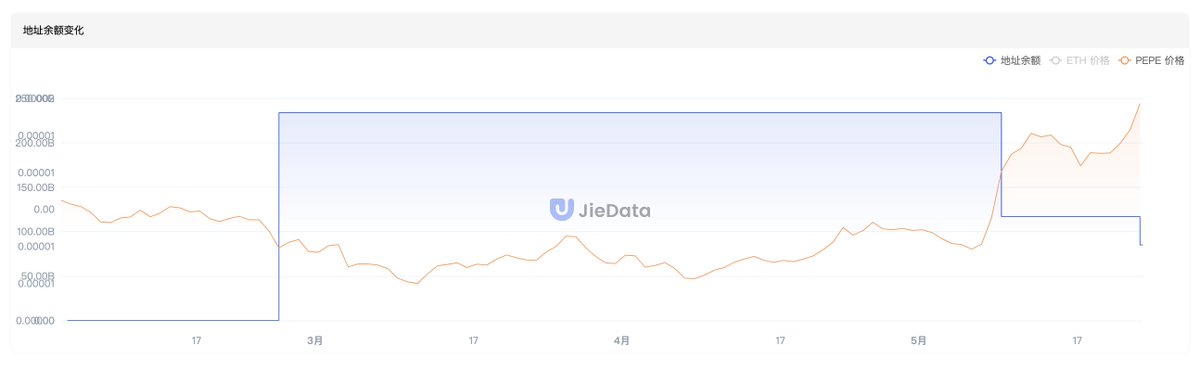Toggle the 地址余额 series via its legend label
The height and width of the screenshot is (371, 1200).
1020,61
